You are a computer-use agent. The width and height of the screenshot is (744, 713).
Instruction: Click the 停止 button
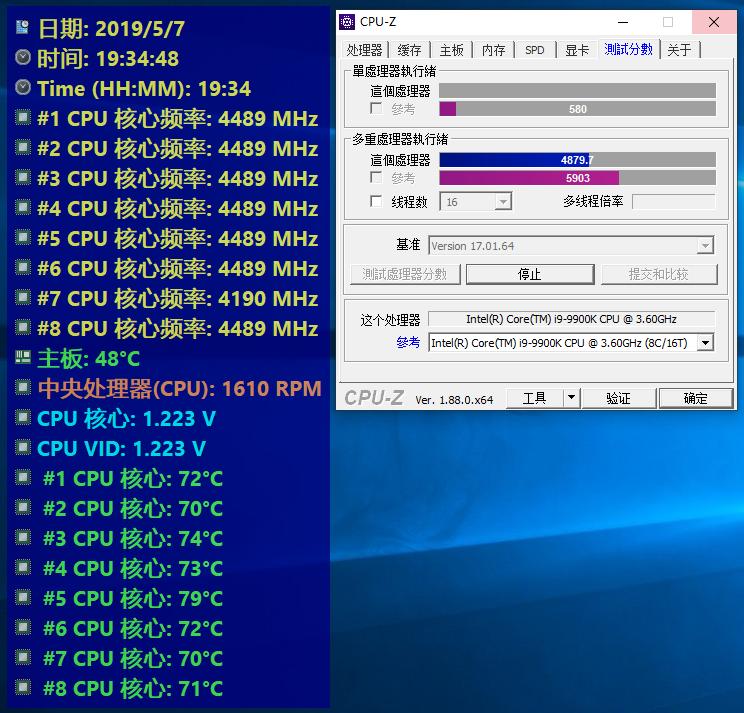530,274
